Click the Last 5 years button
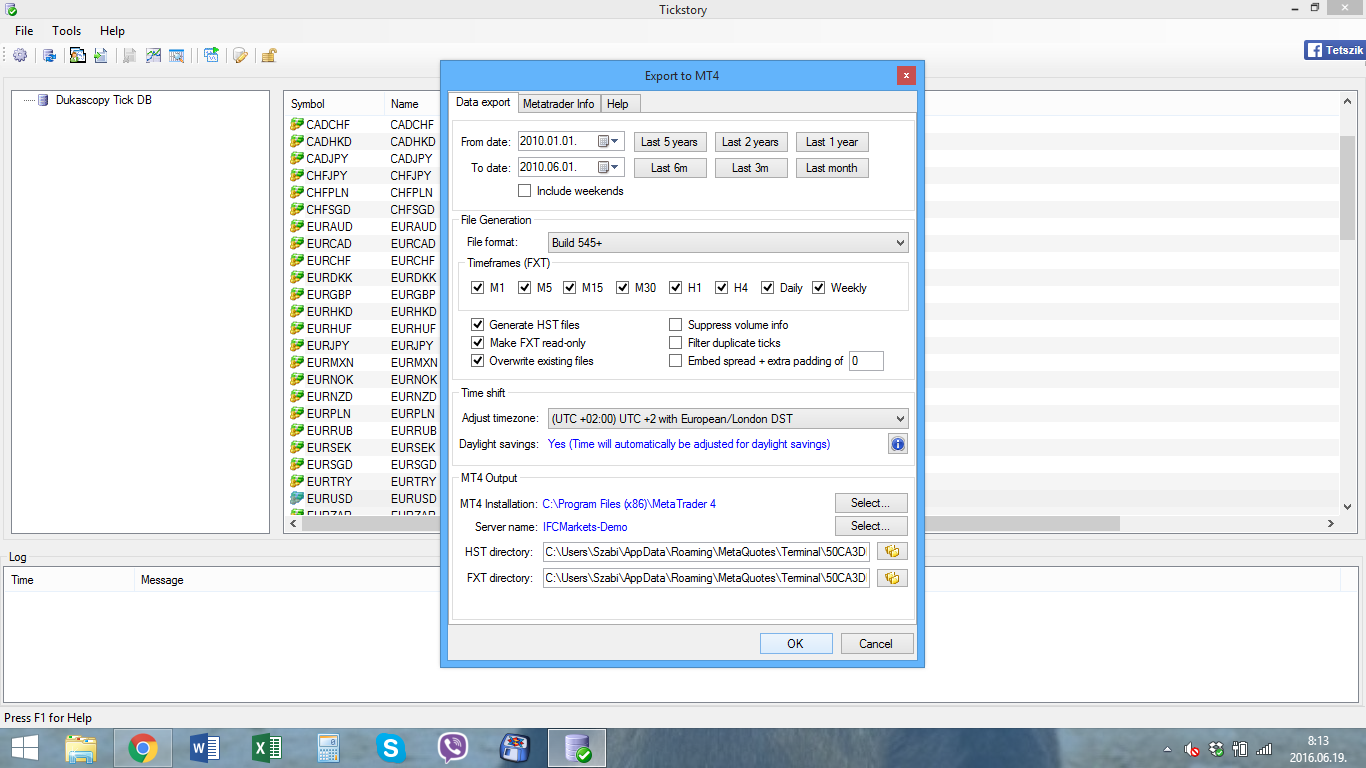1366x768 pixels. (x=670, y=142)
